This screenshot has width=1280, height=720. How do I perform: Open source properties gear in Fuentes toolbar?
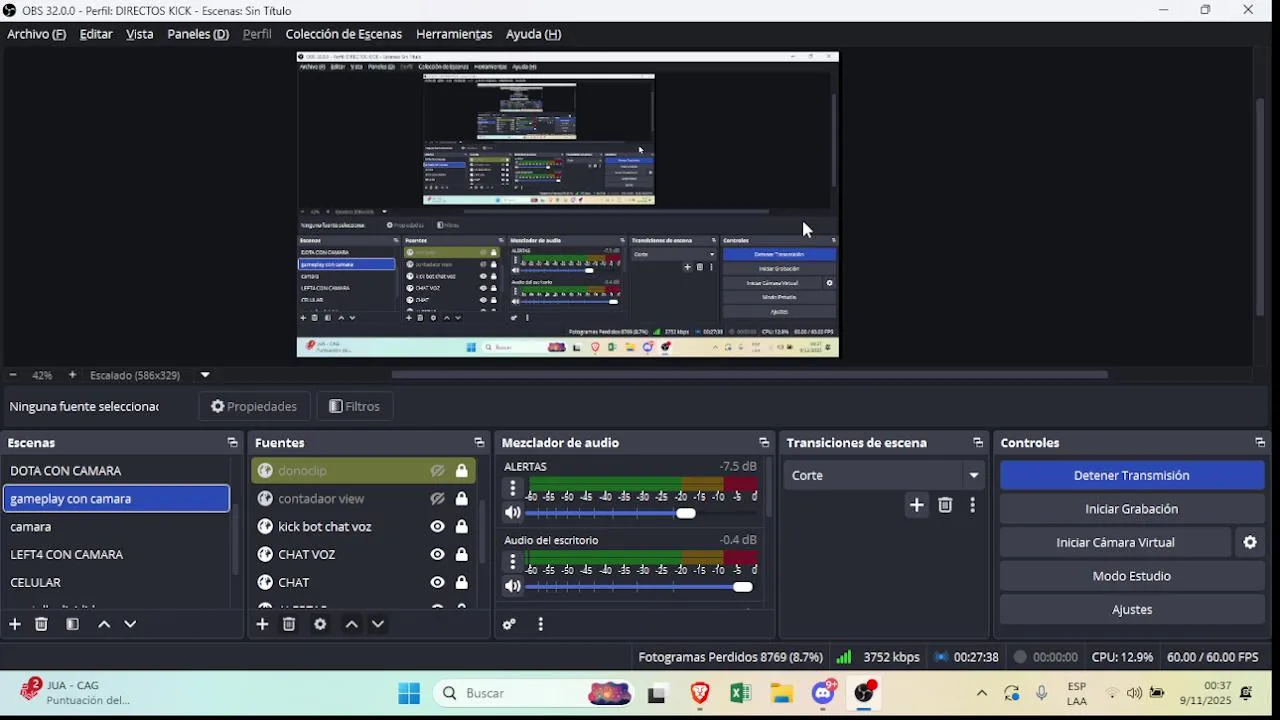[x=320, y=624]
